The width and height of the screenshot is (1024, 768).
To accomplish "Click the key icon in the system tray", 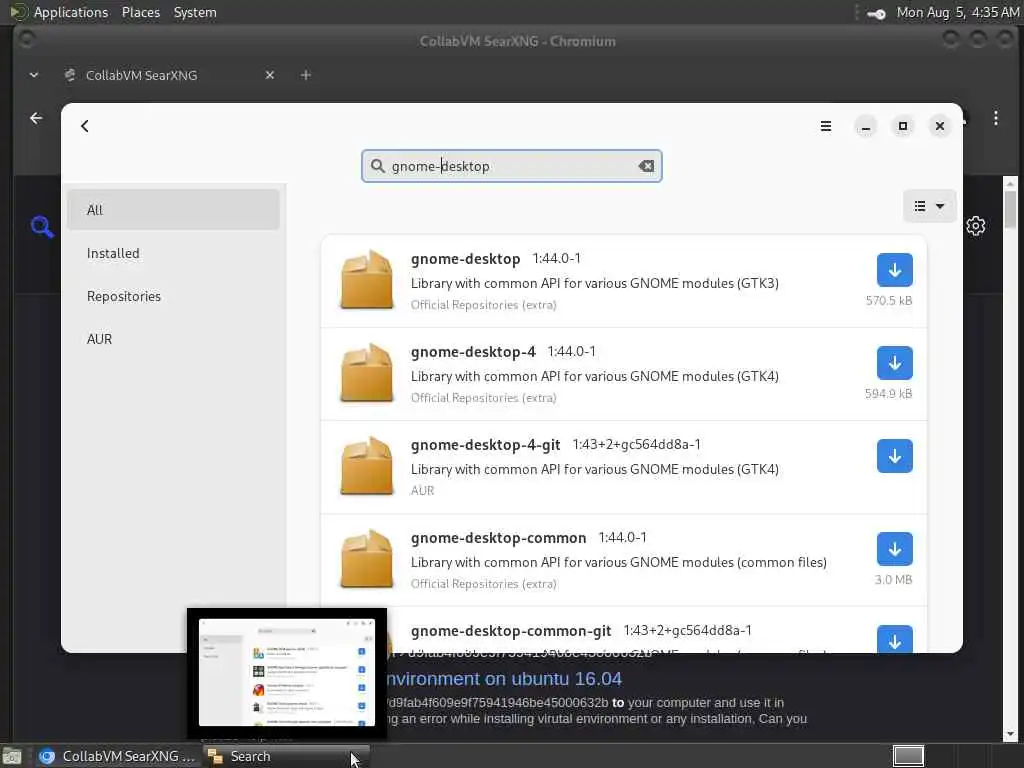I will tap(876, 13).
